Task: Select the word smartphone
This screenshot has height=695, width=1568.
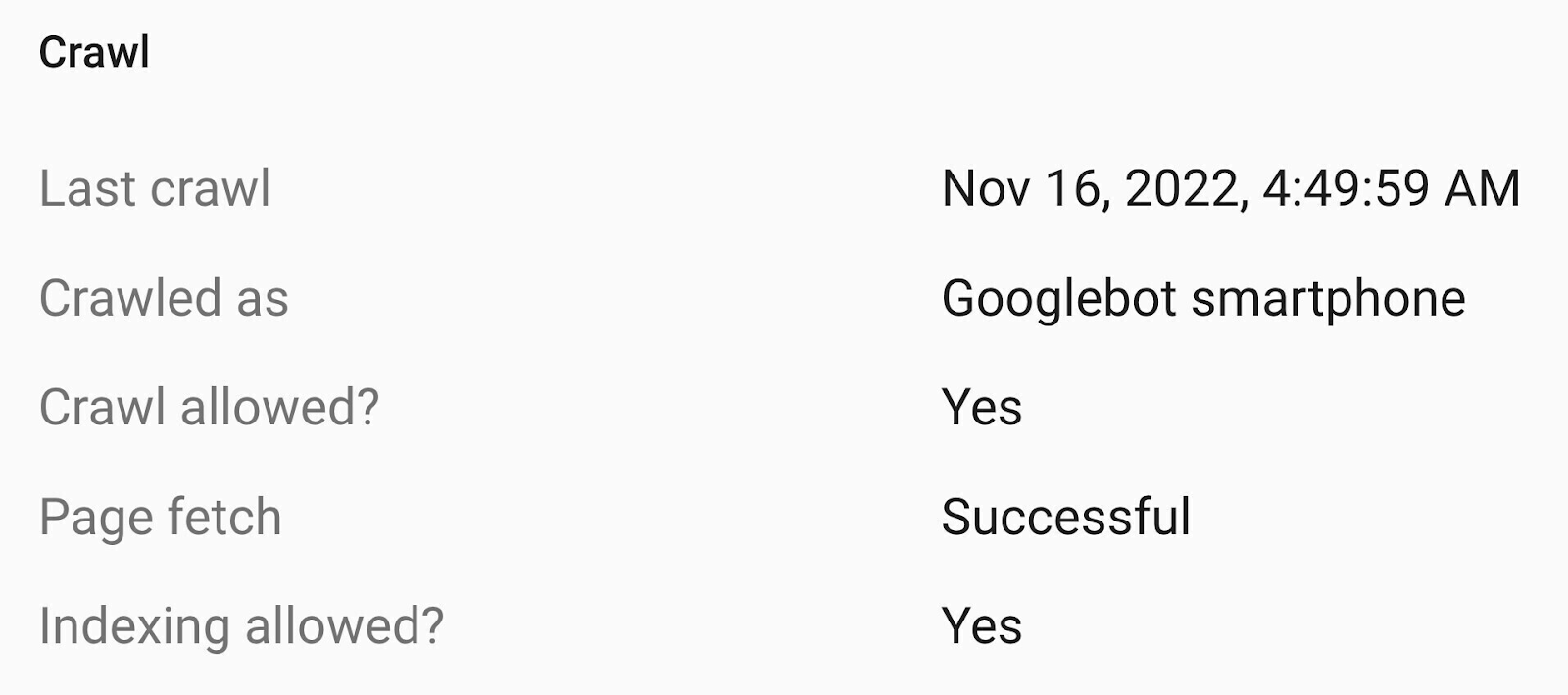Action: pos(1328,298)
